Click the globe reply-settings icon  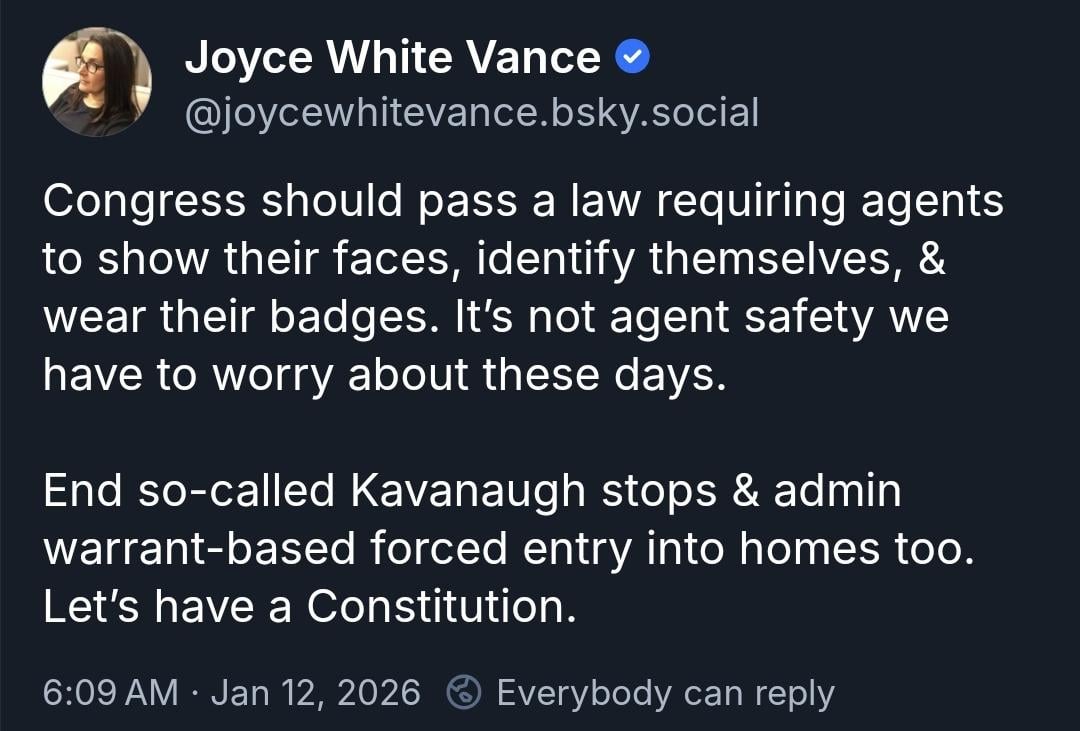(x=464, y=692)
